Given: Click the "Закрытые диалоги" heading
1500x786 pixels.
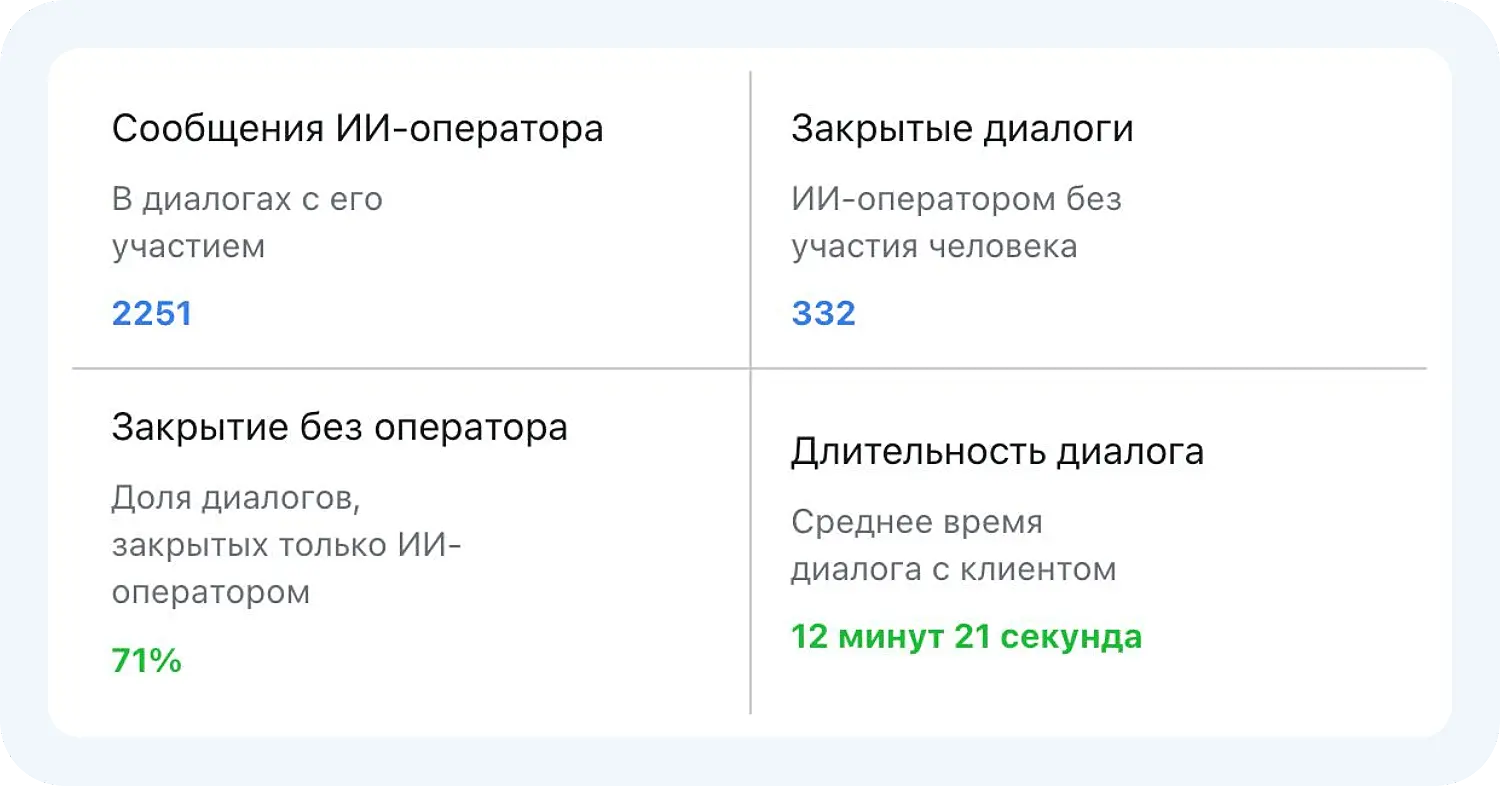Looking at the screenshot, I should pyautogui.click(x=962, y=130).
